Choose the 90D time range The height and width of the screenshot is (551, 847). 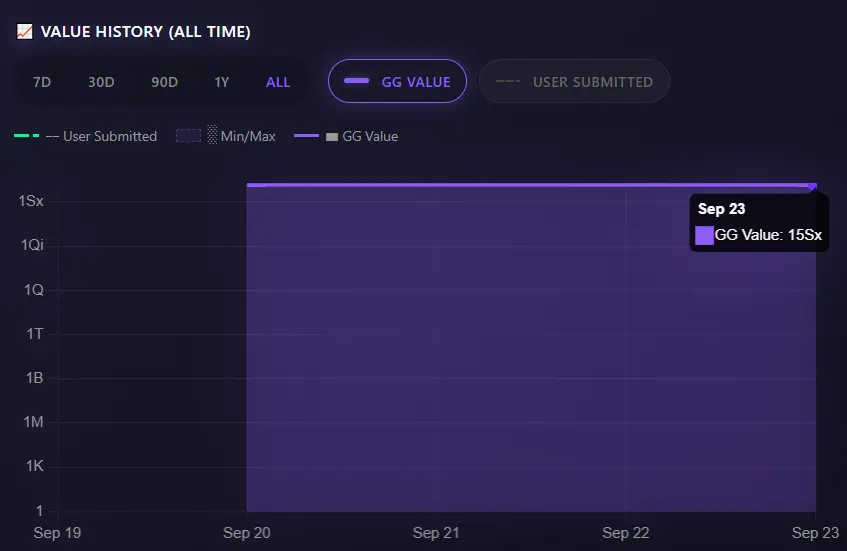click(x=164, y=82)
